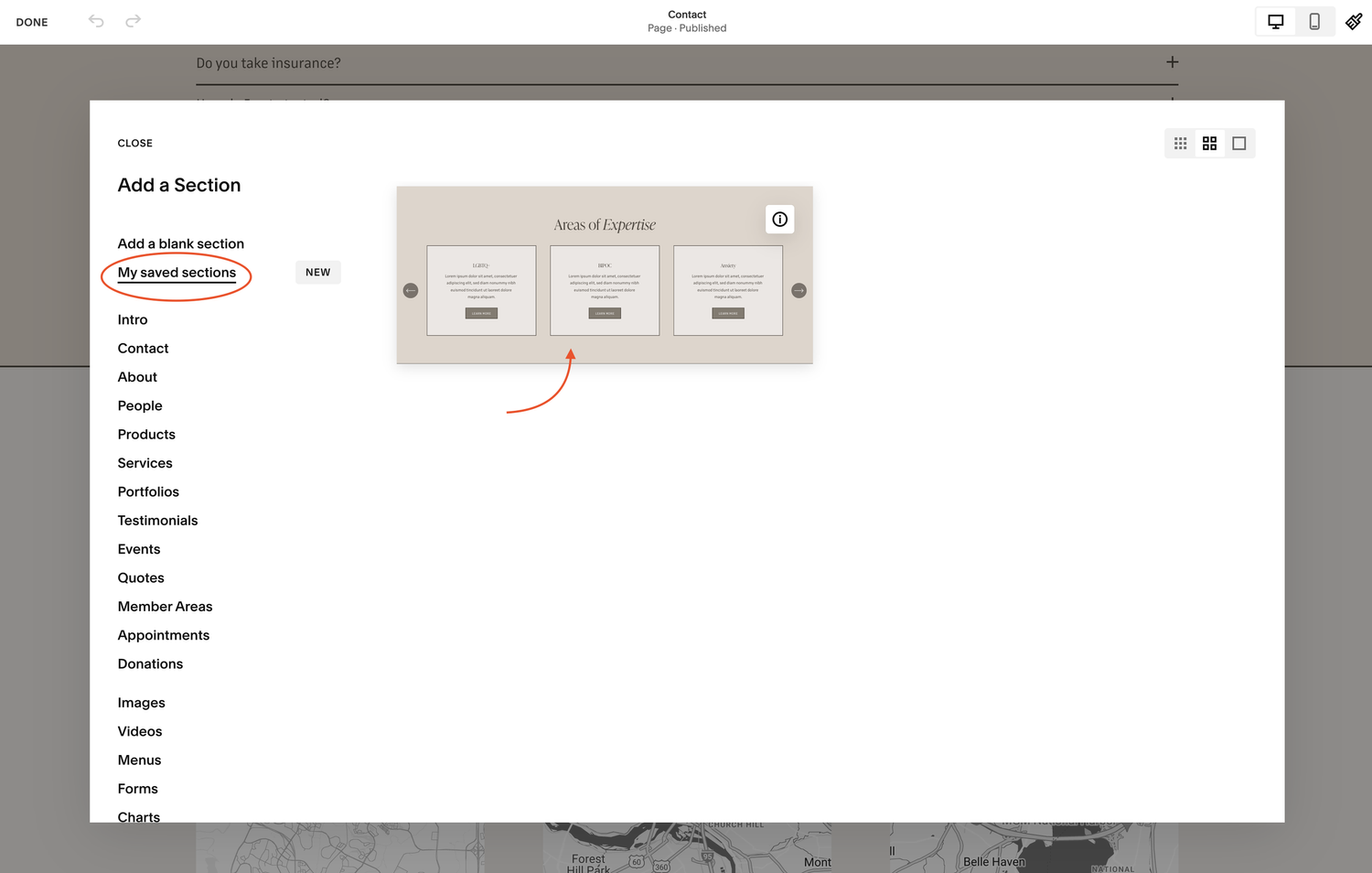Redo the last change
Screen dimensions: 1372x873
(x=133, y=21)
